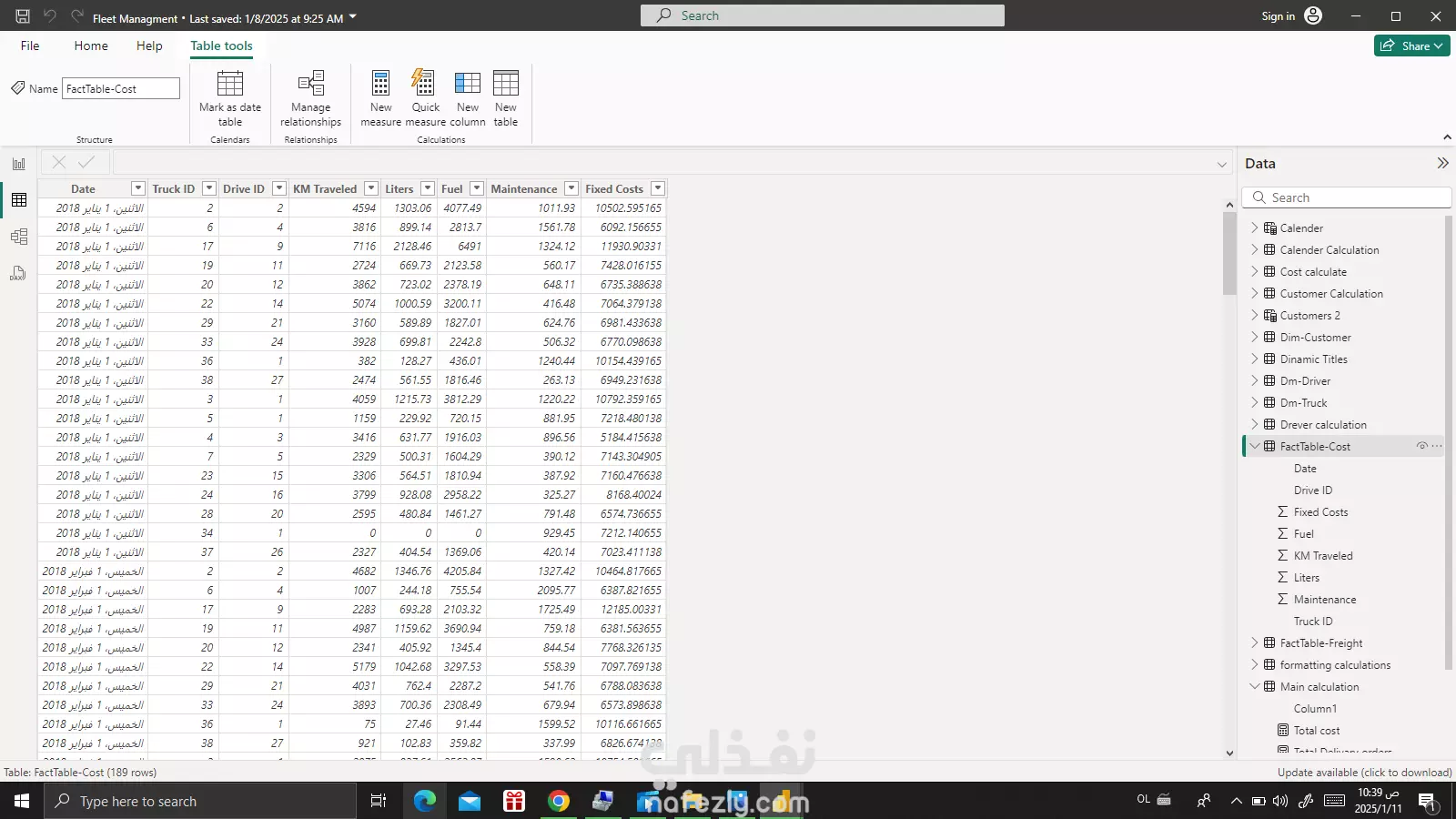Create a Quick measure
This screenshot has height=819, width=1456.
point(425,98)
